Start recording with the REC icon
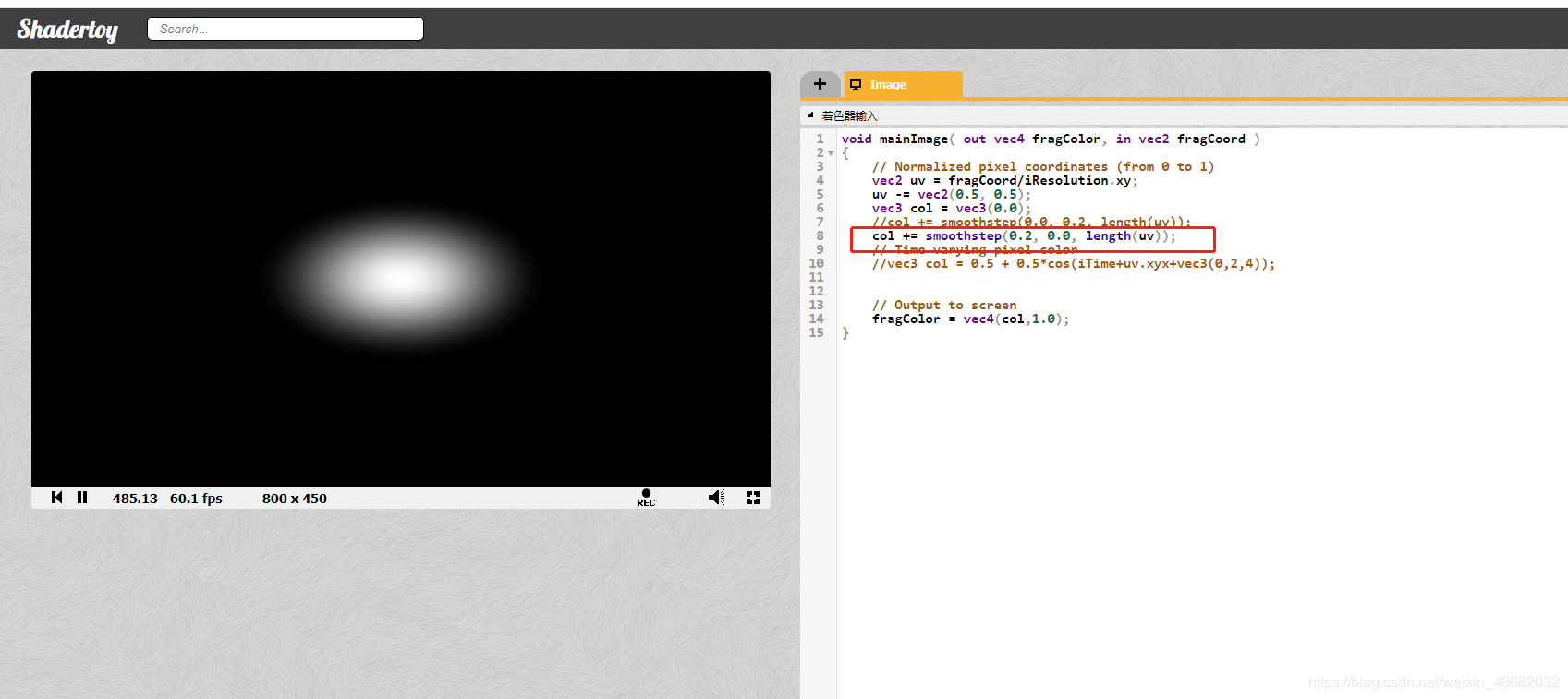This screenshot has width=1568, height=699. pos(646,498)
